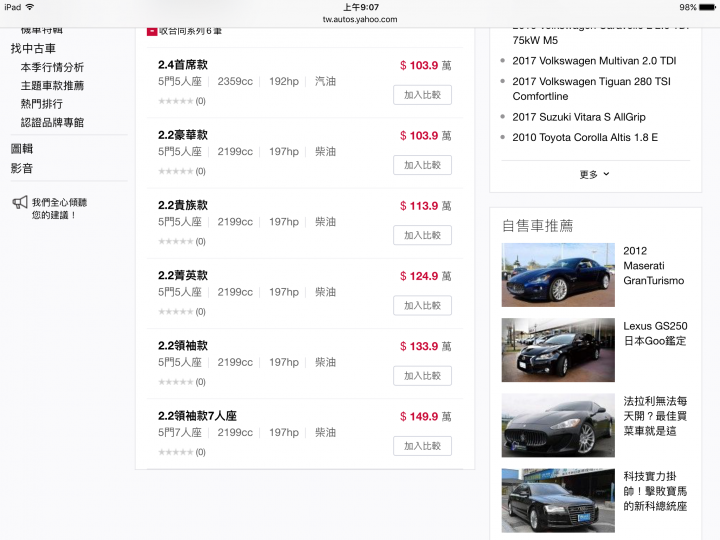Open 主題車款推薦 sidebar link
720x540 pixels.
[52, 86]
